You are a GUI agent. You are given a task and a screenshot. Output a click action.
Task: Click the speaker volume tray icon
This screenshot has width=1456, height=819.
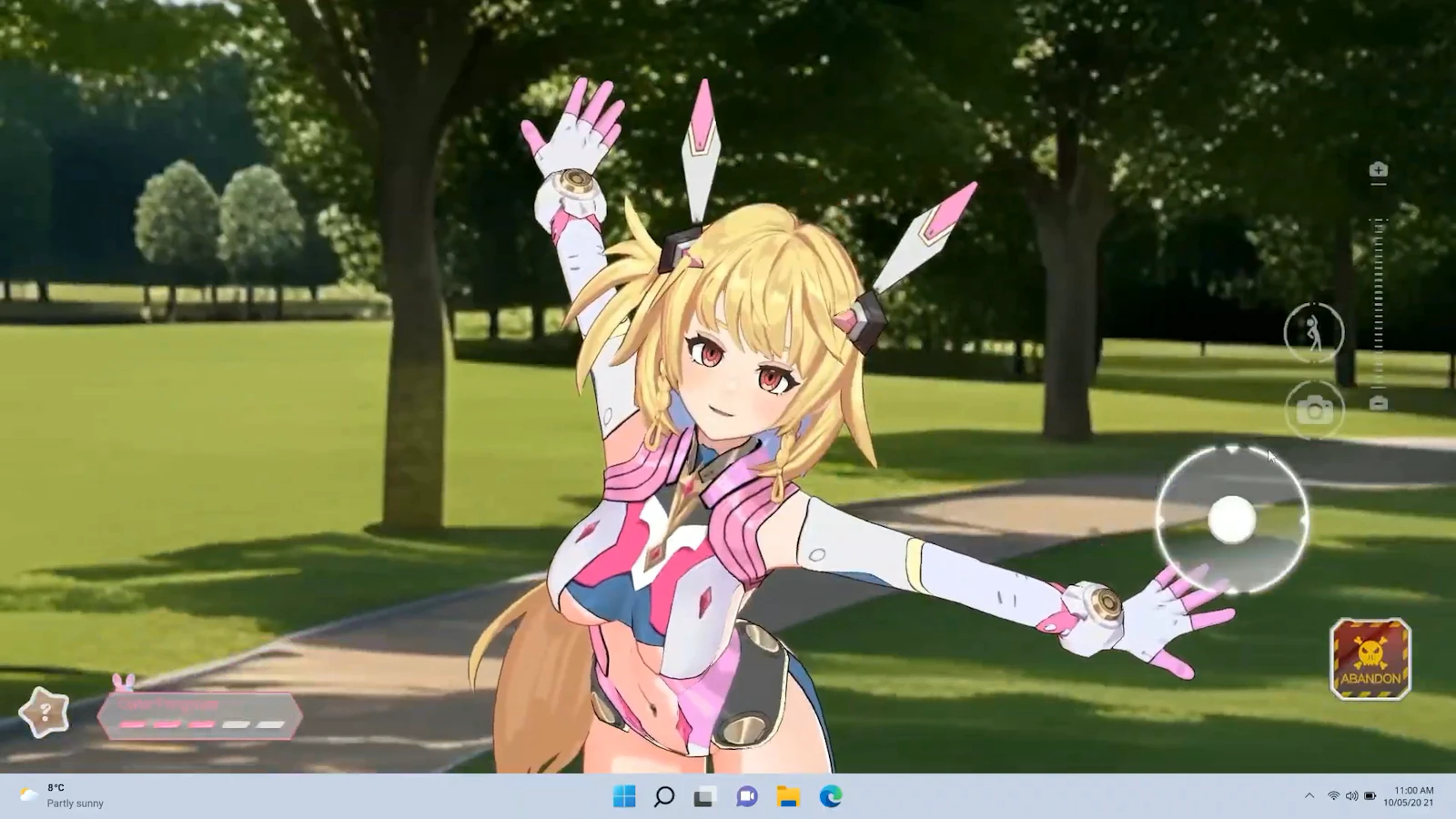point(1351,795)
